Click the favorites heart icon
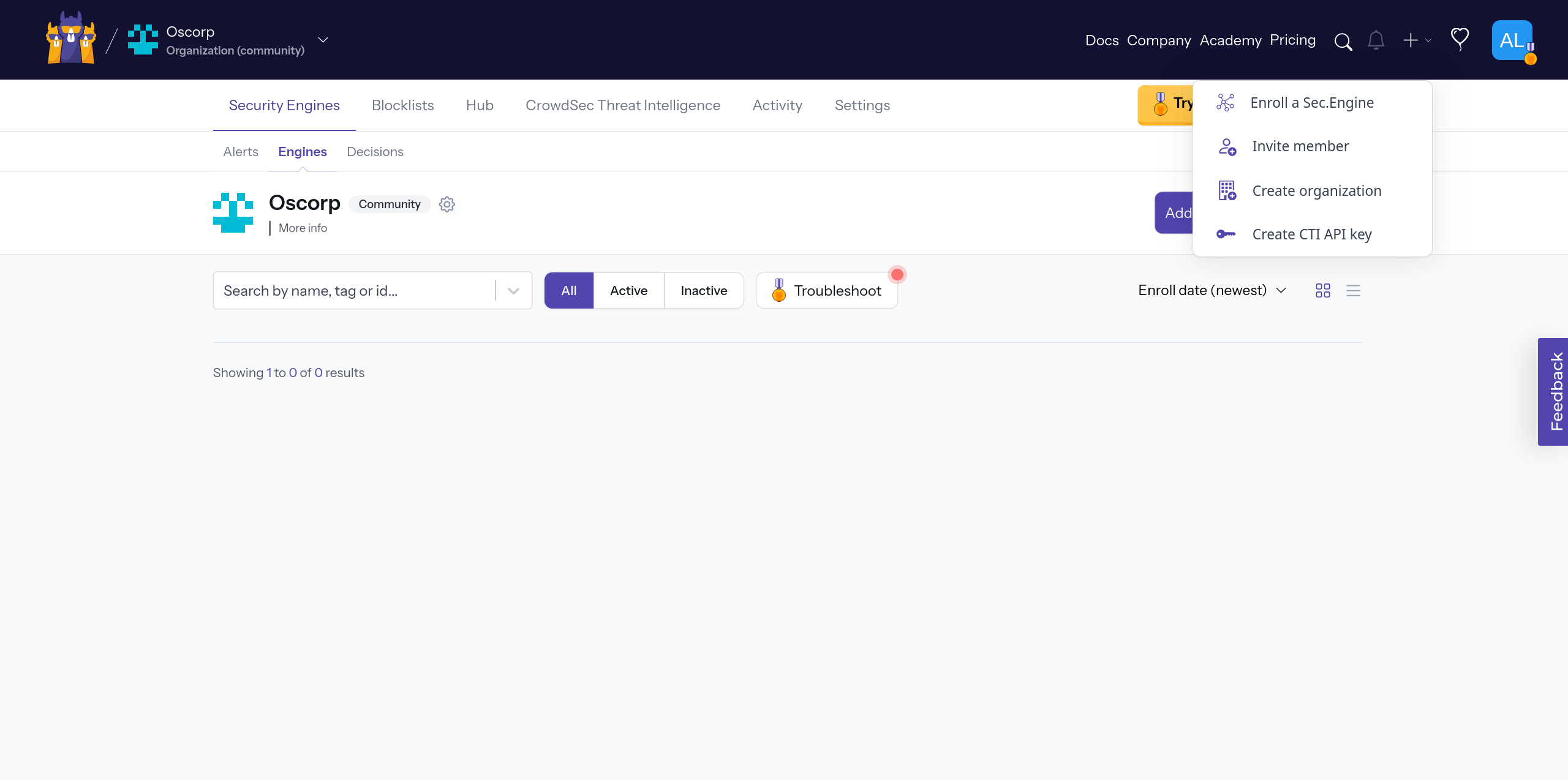Viewport: 1568px width, 780px height. tap(1460, 39)
